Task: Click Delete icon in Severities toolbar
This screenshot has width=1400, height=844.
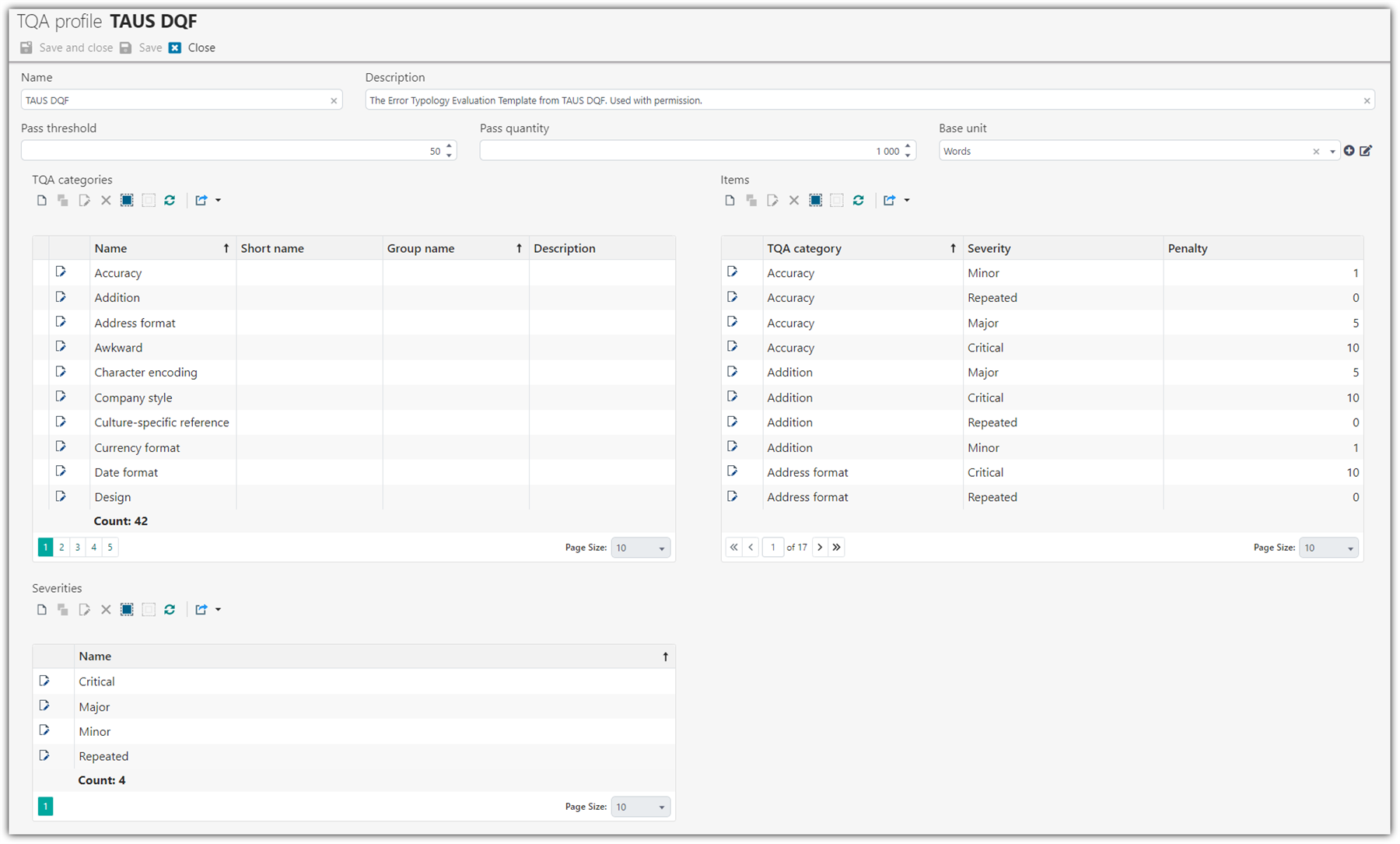Action: [x=106, y=610]
